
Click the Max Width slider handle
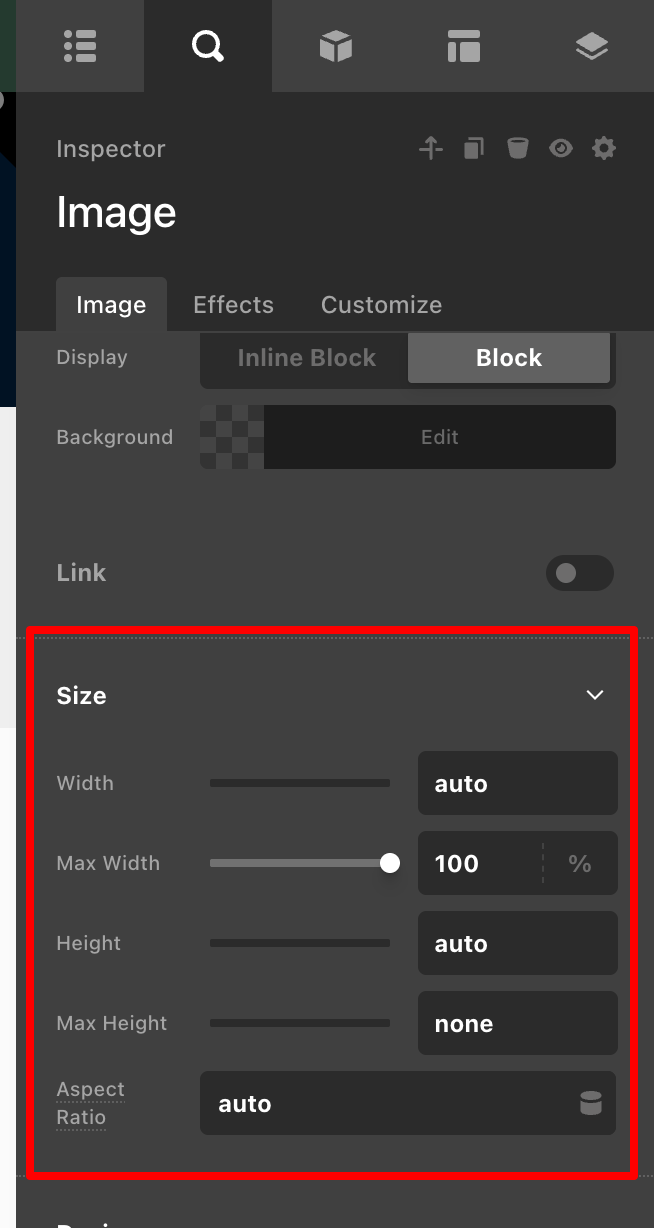pos(390,863)
